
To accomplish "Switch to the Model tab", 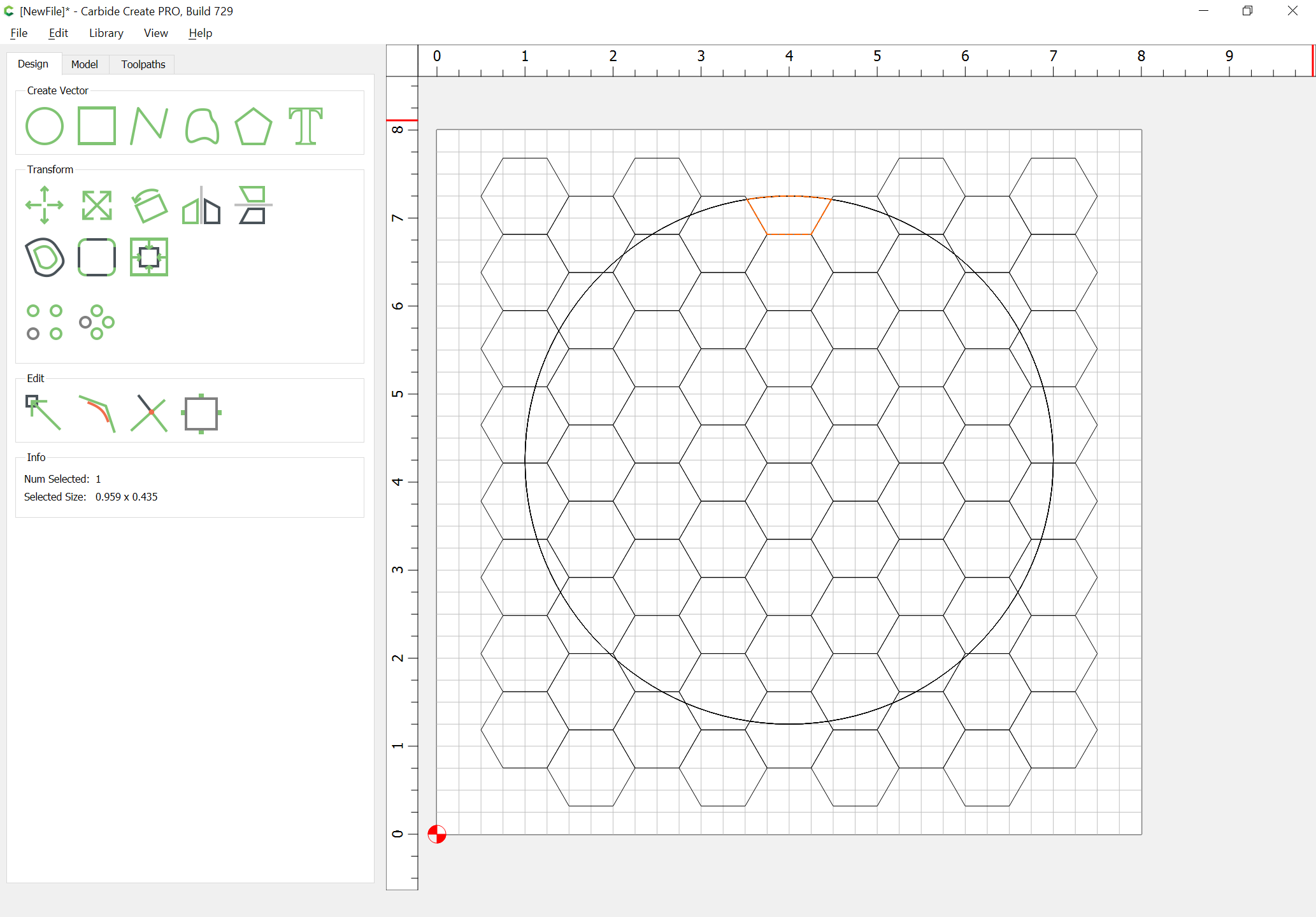I will (84, 64).
